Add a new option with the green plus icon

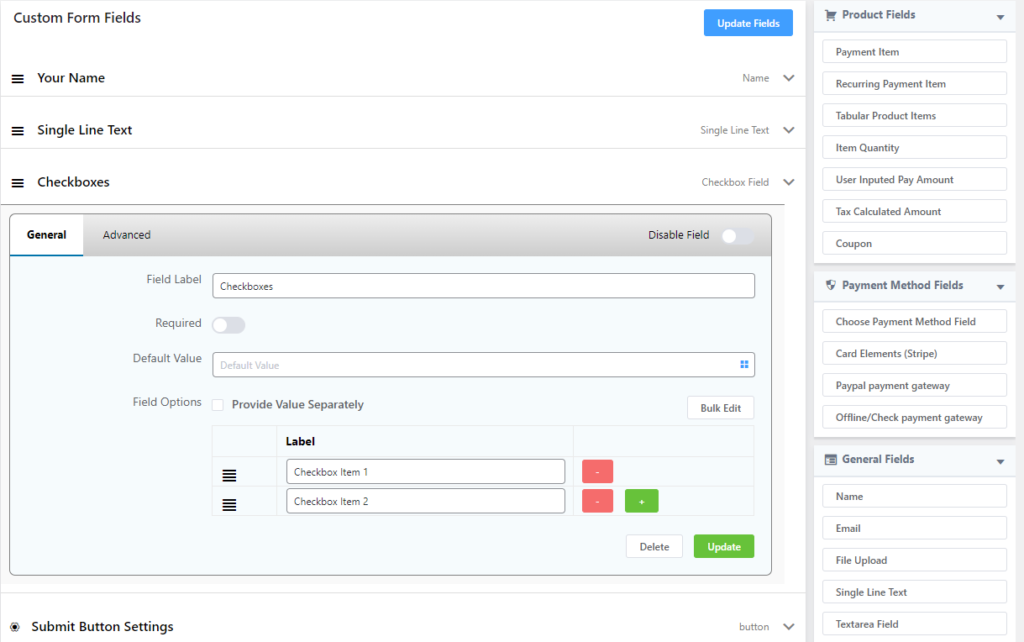pos(641,500)
